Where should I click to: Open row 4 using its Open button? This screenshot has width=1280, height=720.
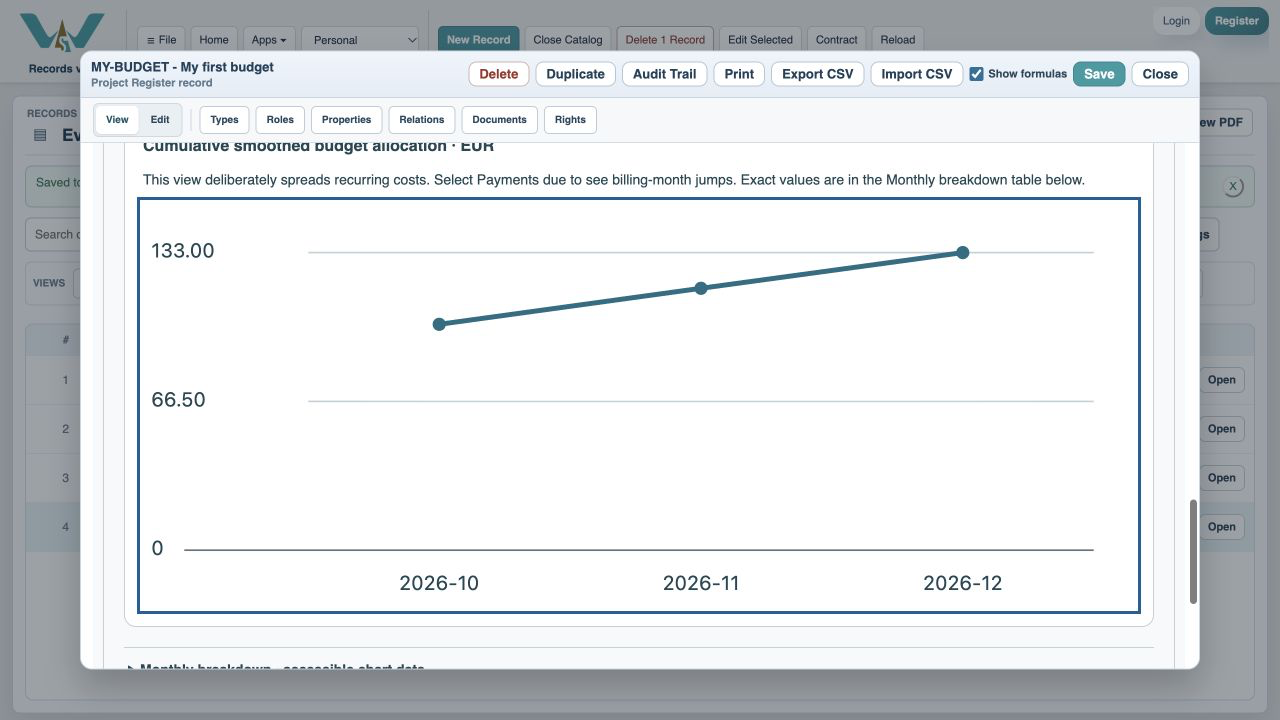tap(1221, 527)
